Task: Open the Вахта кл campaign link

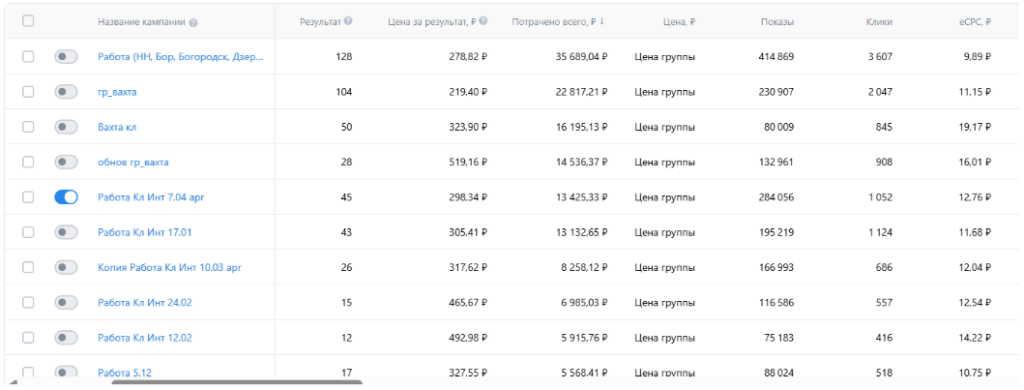Action: pyautogui.click(x=117, y=127)
